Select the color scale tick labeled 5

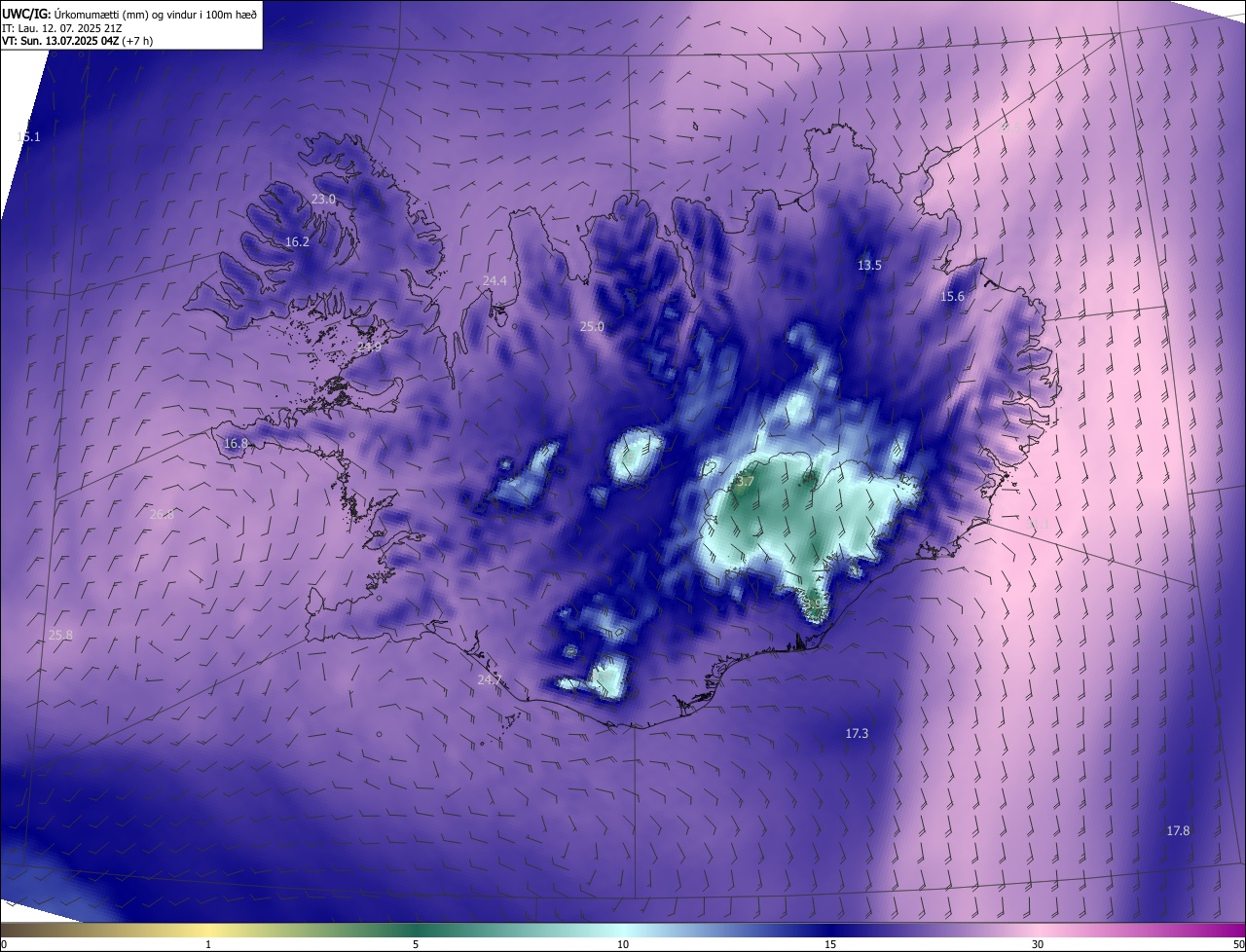tap(416, 944)
